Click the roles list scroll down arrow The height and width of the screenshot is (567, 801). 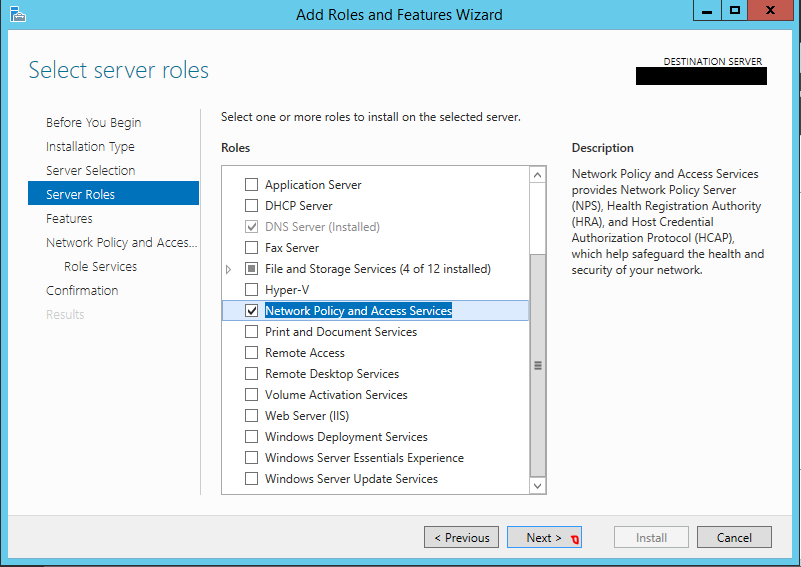point(537,486)
